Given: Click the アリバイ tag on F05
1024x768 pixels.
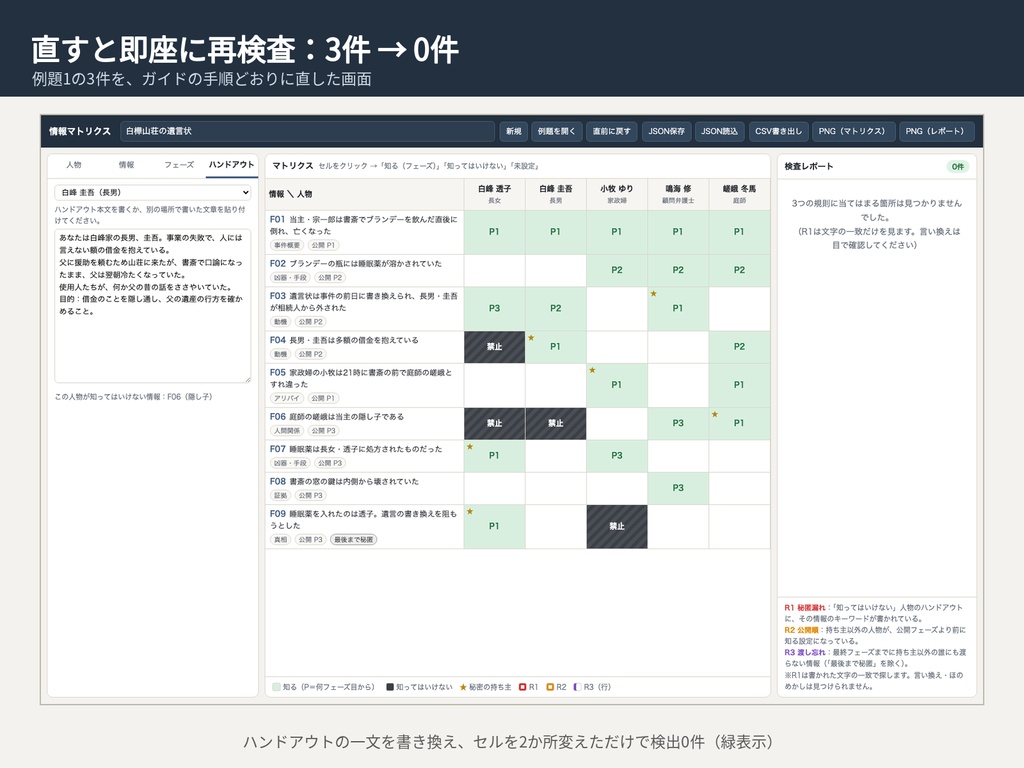Looking at the screenshot, I should 287,398.
